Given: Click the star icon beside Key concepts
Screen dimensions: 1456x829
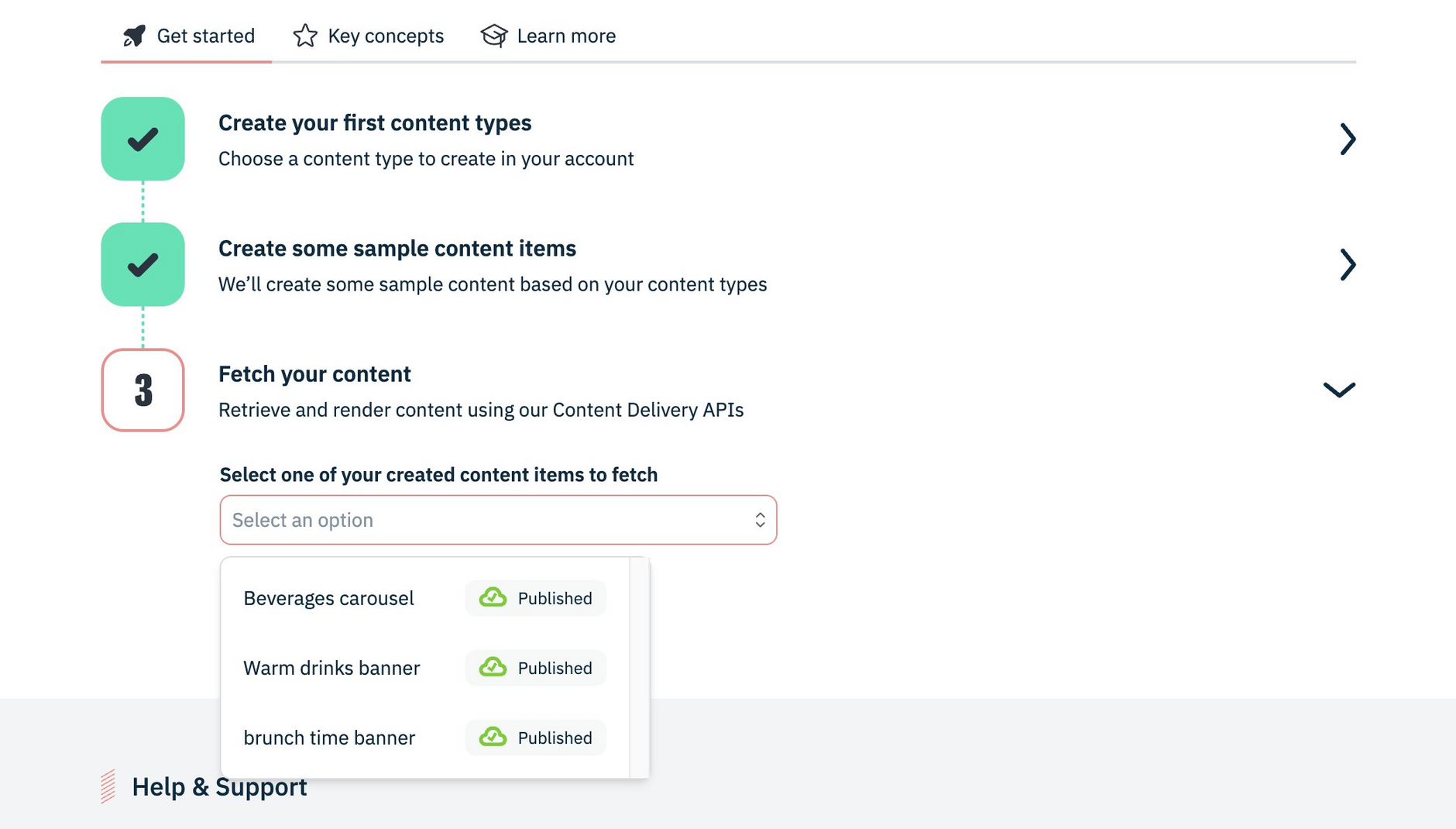Looking at the screenshot, I should point(305,36).
